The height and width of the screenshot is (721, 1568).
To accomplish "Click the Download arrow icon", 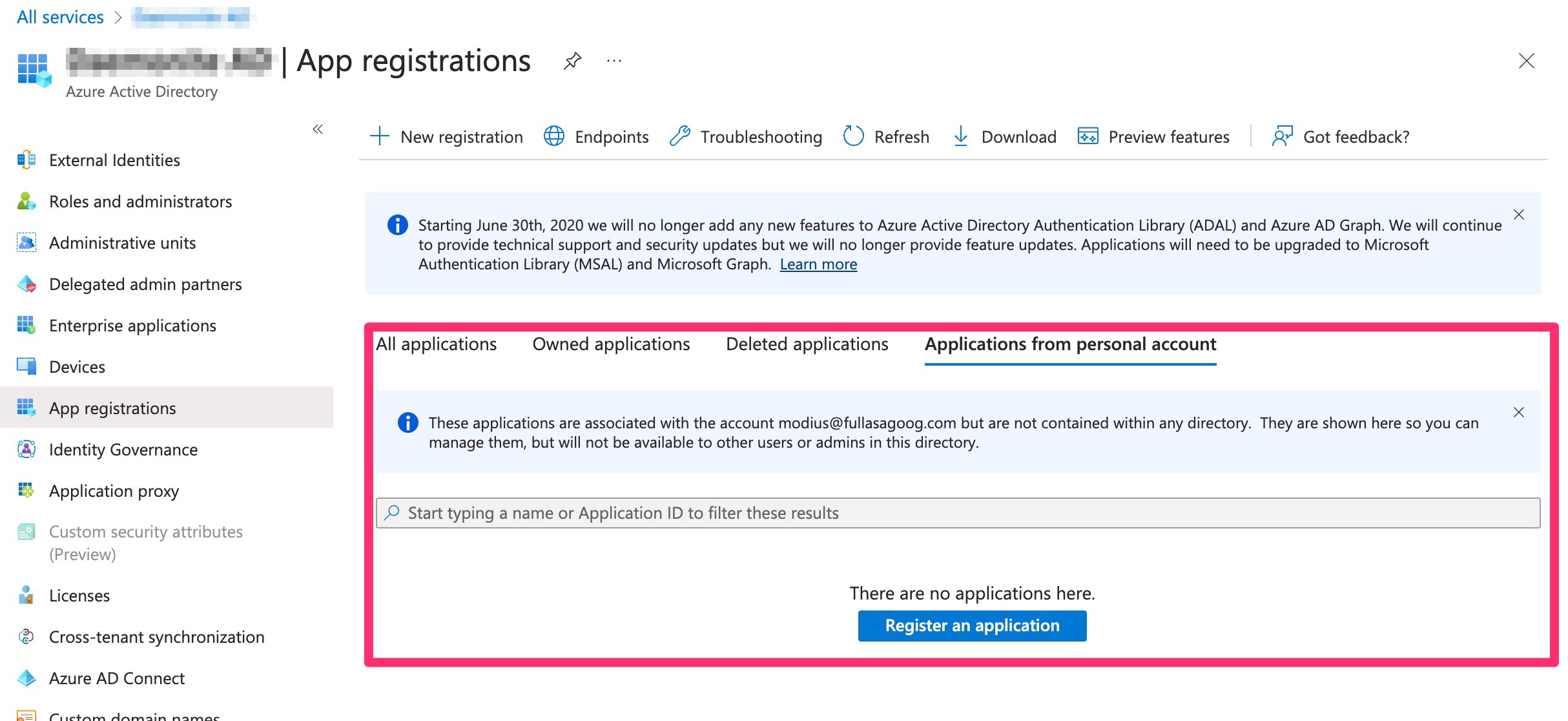I will 961,136.
